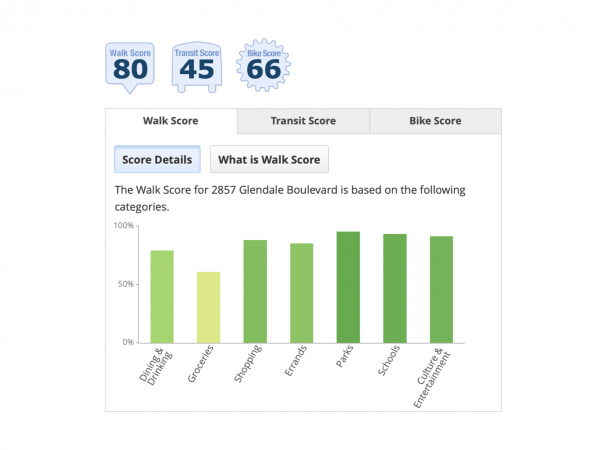Click the Dining & Drinking bar
The image size is (600, 450).
coord(162,296)
